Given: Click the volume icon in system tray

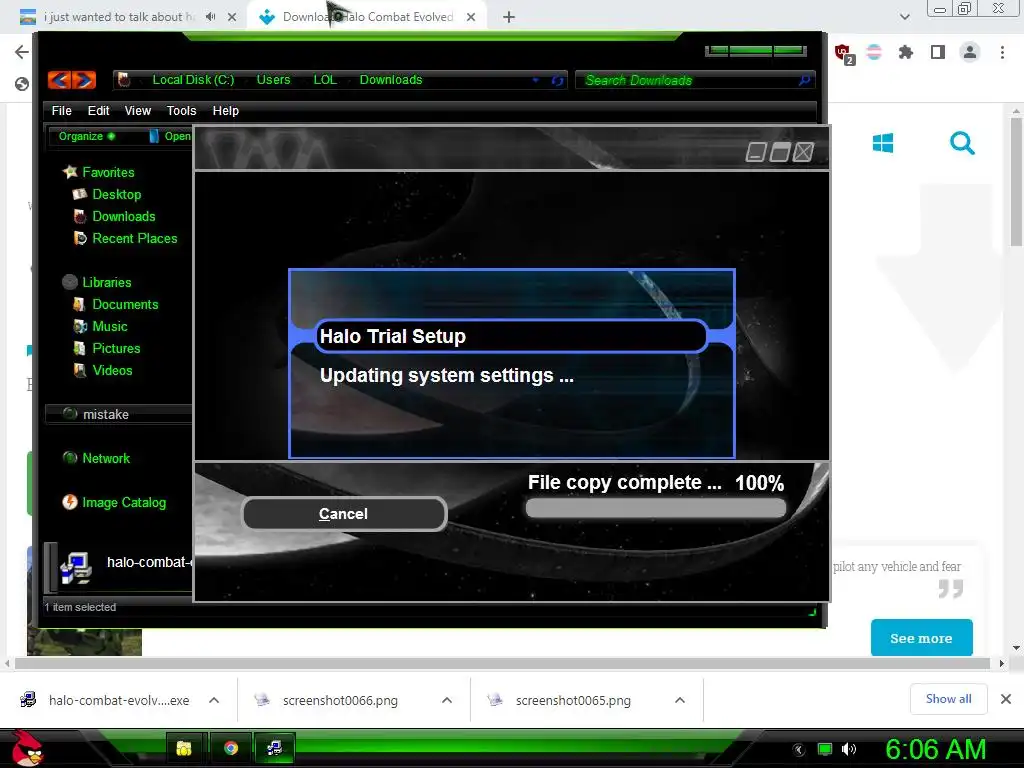Looking at the screenshot, I should coord(849,749).
